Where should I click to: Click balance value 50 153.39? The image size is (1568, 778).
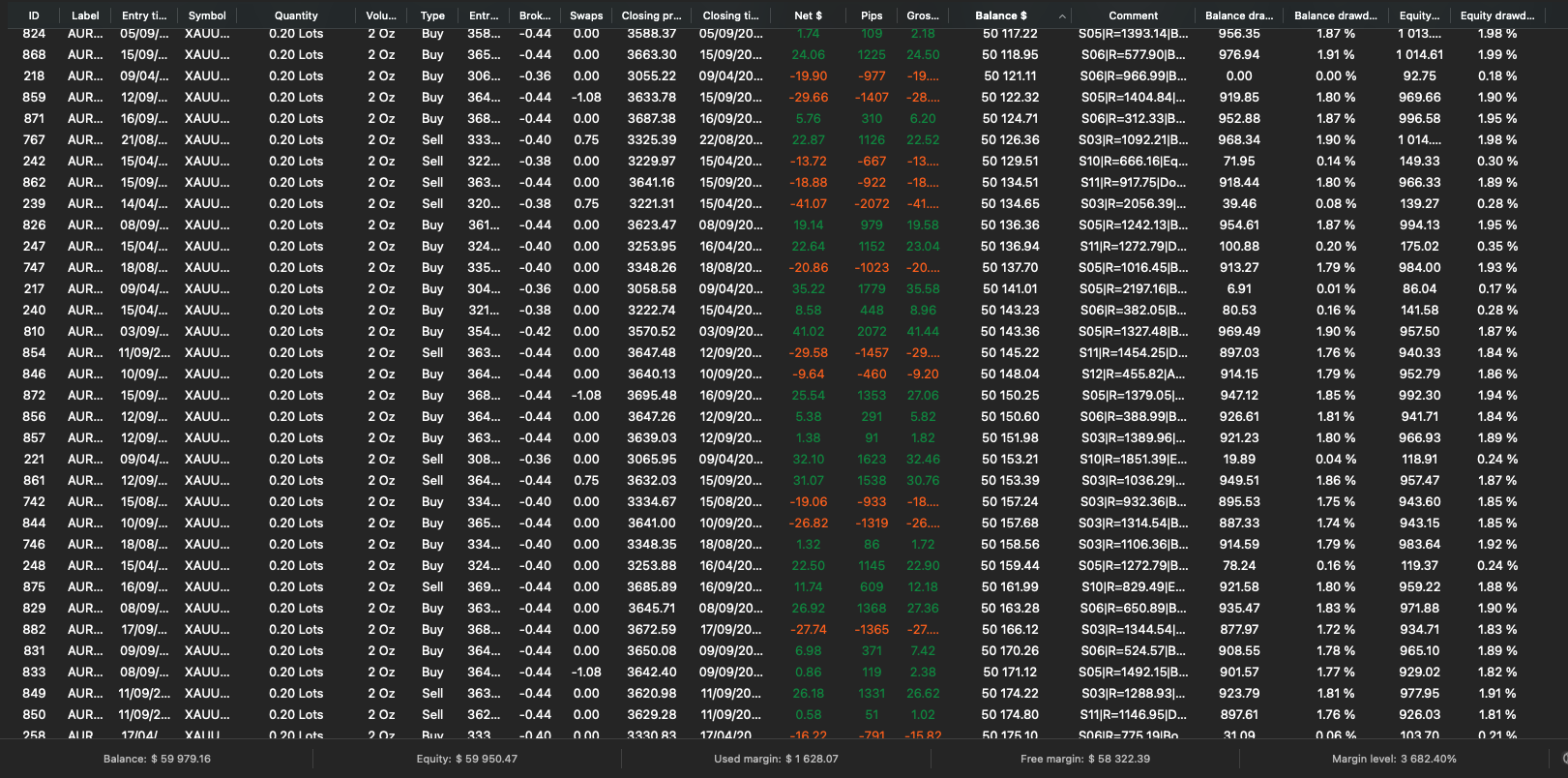(1011, 481)
